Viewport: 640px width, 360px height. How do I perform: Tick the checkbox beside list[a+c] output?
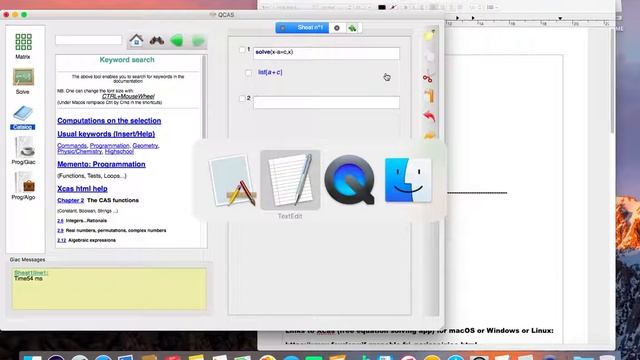pos(248,73)
